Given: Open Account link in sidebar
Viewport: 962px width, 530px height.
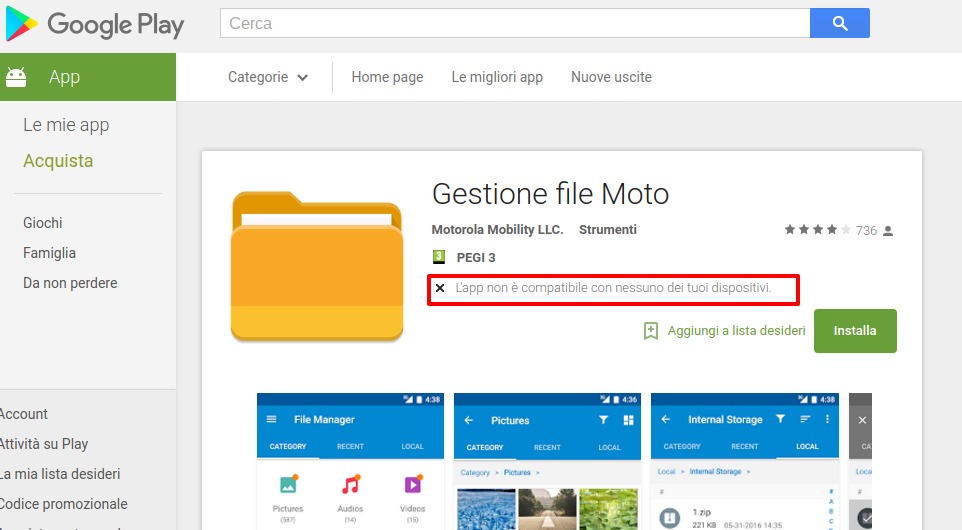Looking at the screenshot, I should [23, 414].
